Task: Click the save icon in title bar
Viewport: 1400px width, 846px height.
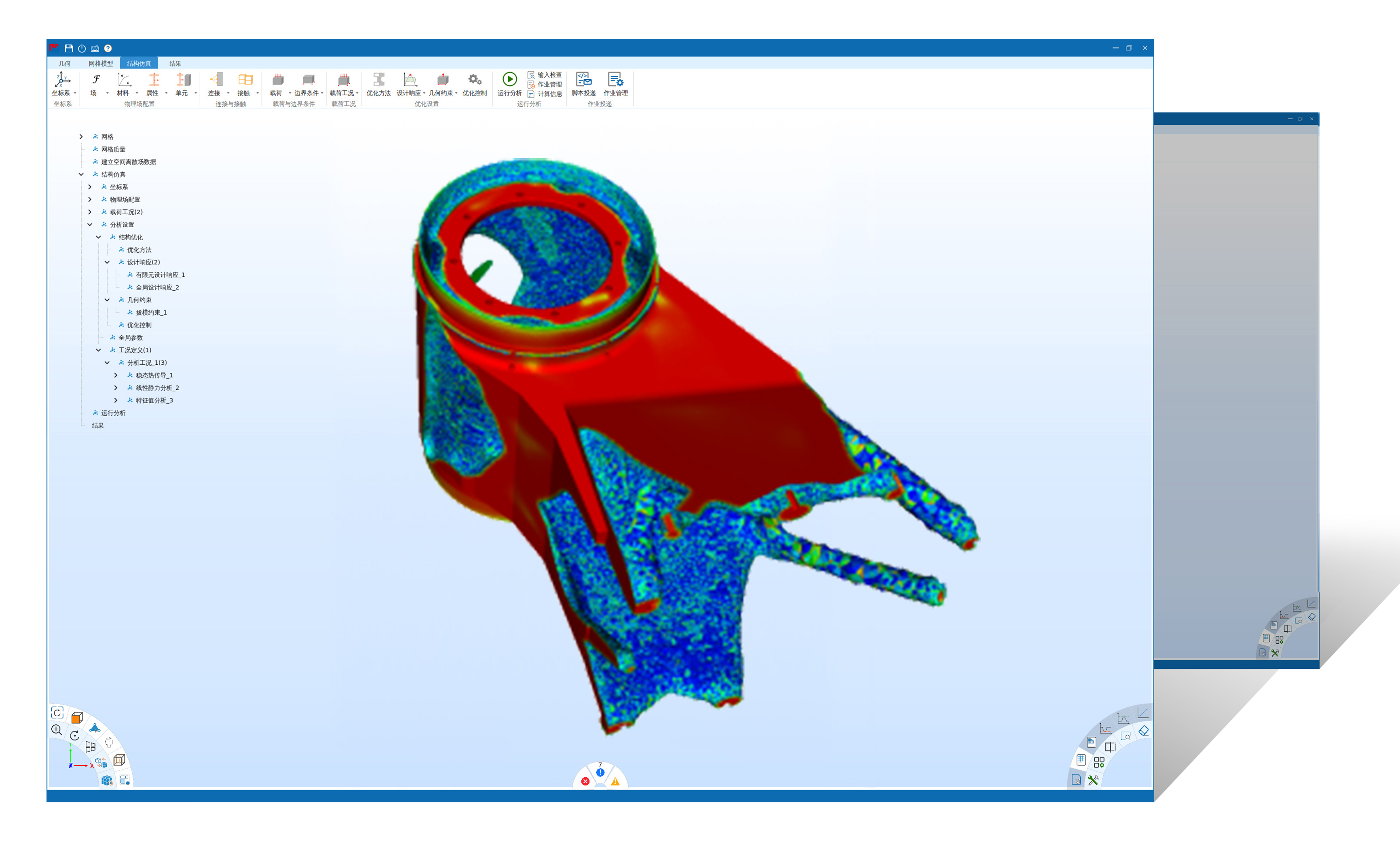Action: [69, 48]
